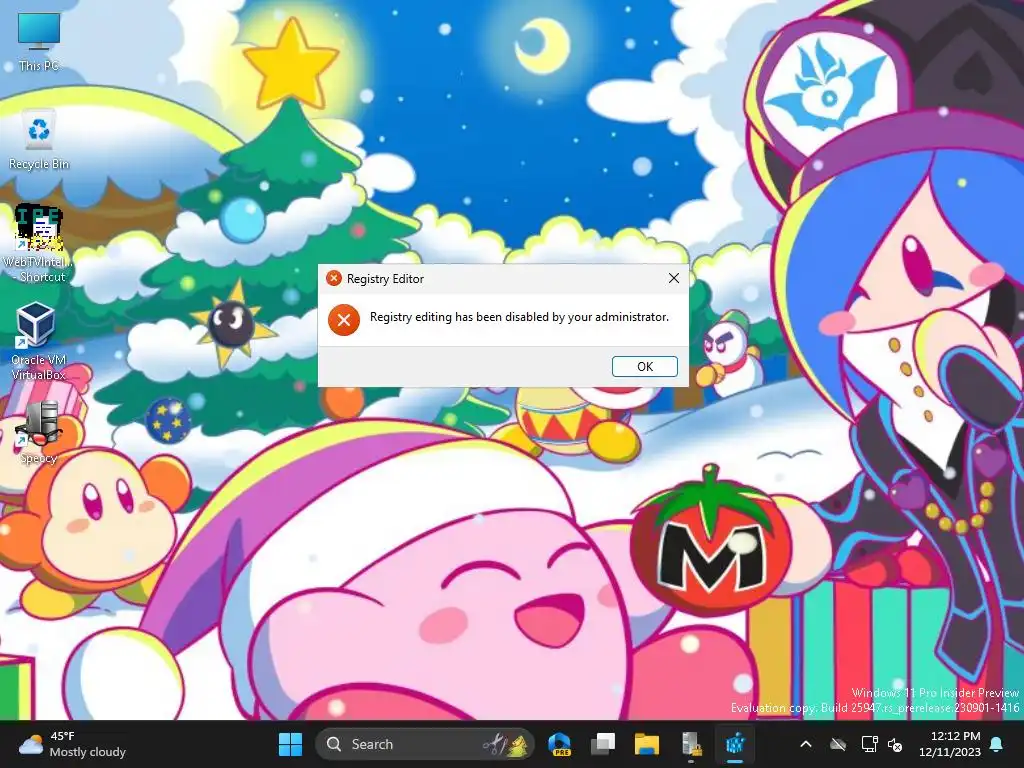
Task: Click the taskbar Search box
Action: click(x=425, y=744)
